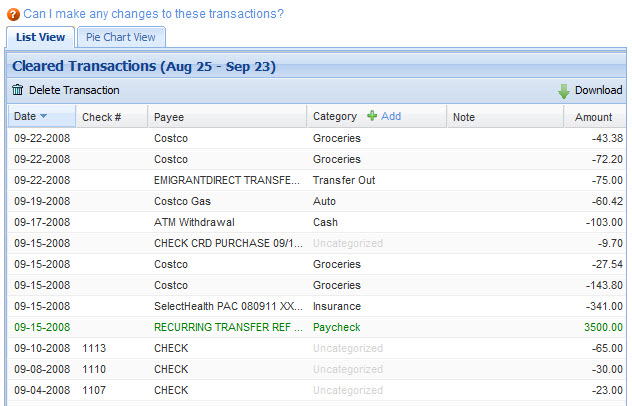Click the Costco Gas payee cell
This screenshot has width=632, height=406.
pos(182,201)
